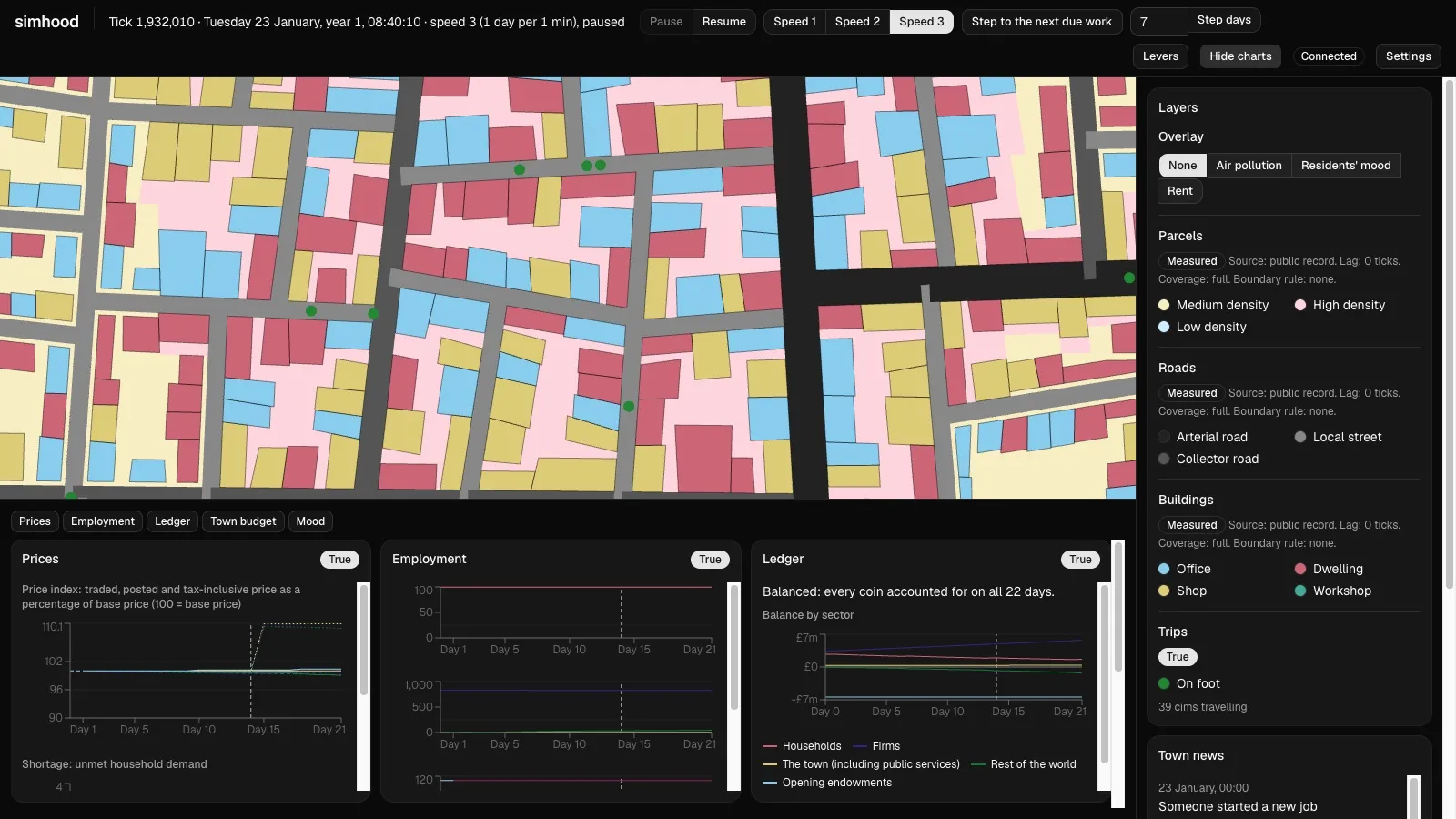
Task: Click Measured badge under Roads
Action: pos(1191,393)
